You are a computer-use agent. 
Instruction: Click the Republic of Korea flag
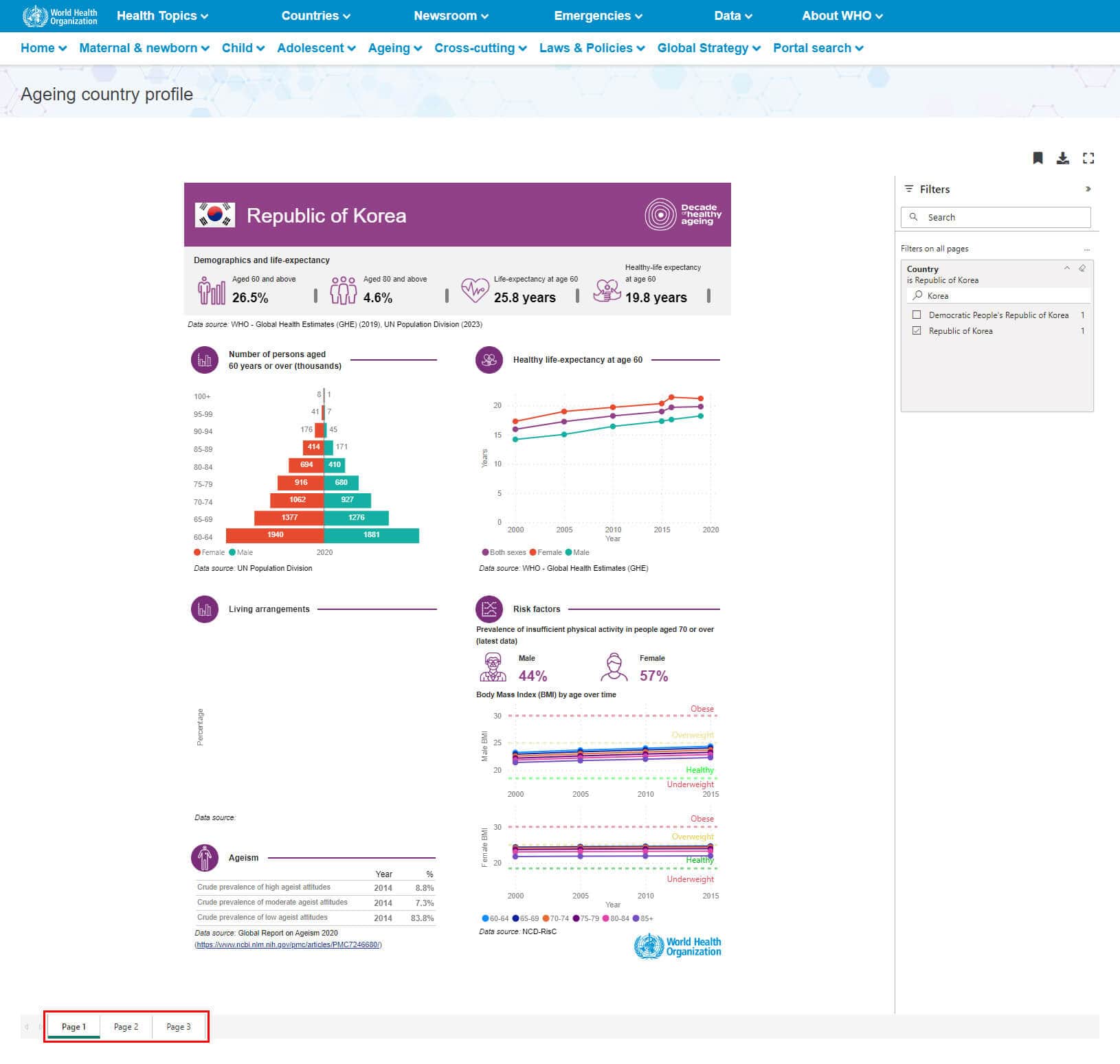pos(215,215)
